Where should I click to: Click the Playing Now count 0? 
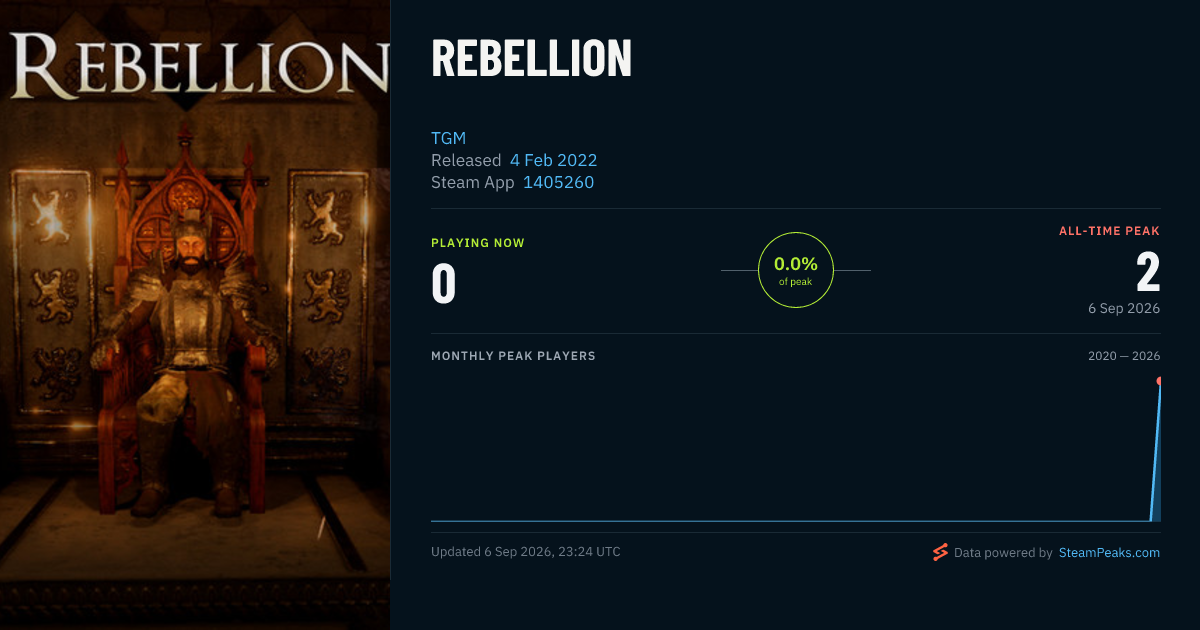(444, 284)
